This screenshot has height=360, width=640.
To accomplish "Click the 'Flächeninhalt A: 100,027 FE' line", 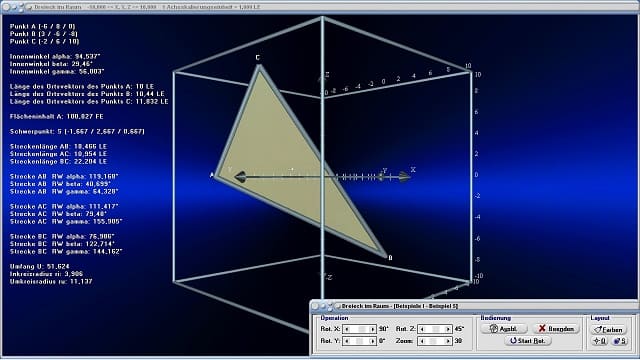I will [x=57, y=116].
